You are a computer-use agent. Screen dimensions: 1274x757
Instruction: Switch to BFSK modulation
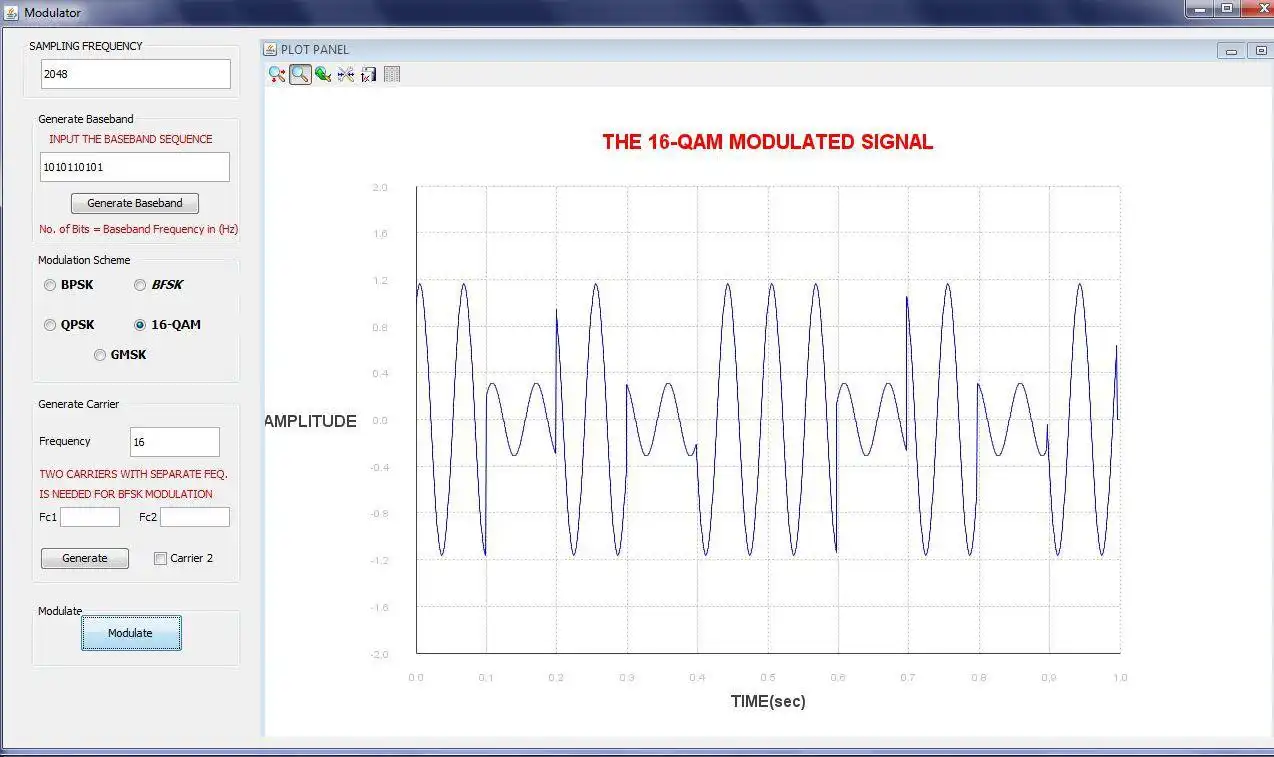(140, 285)
